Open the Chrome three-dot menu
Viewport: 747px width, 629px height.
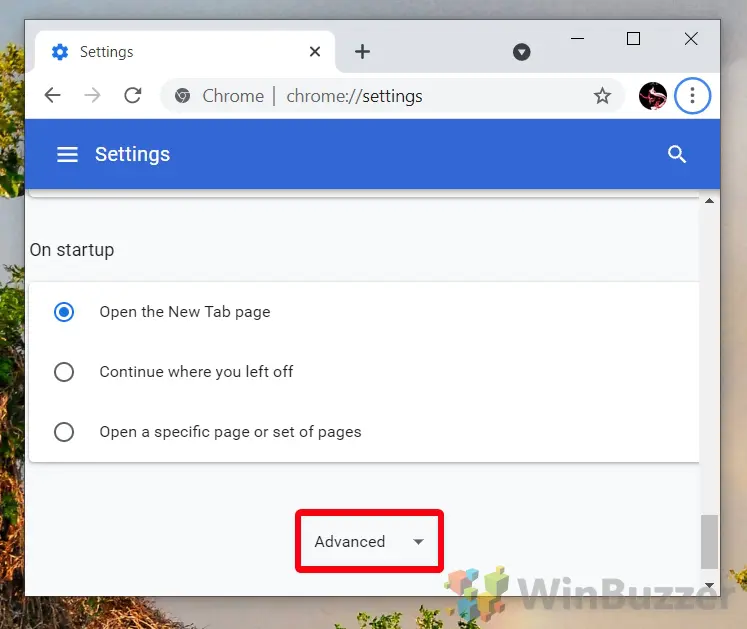coord(692,96)
